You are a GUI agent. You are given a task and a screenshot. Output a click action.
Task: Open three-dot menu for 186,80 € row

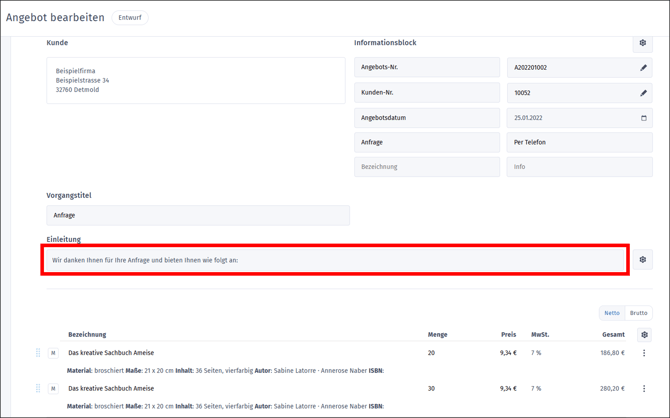coord(644,353)
